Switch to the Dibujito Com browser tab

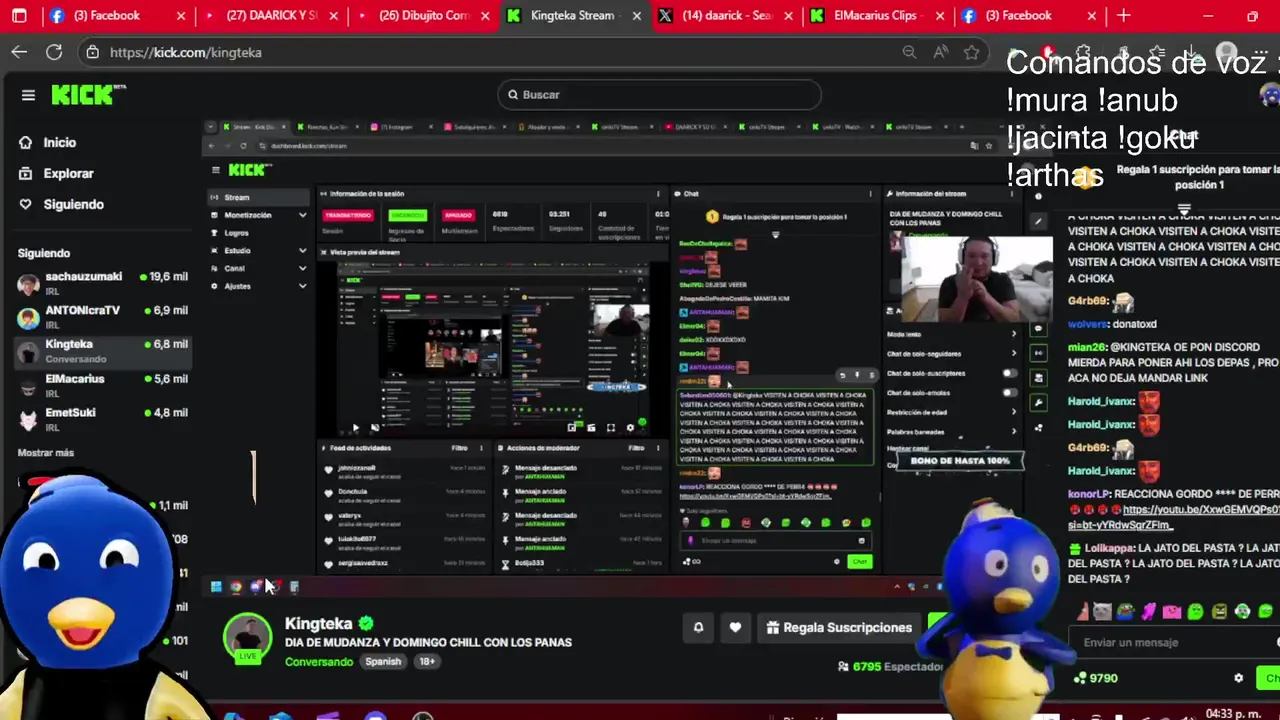[x=423, y=16]
